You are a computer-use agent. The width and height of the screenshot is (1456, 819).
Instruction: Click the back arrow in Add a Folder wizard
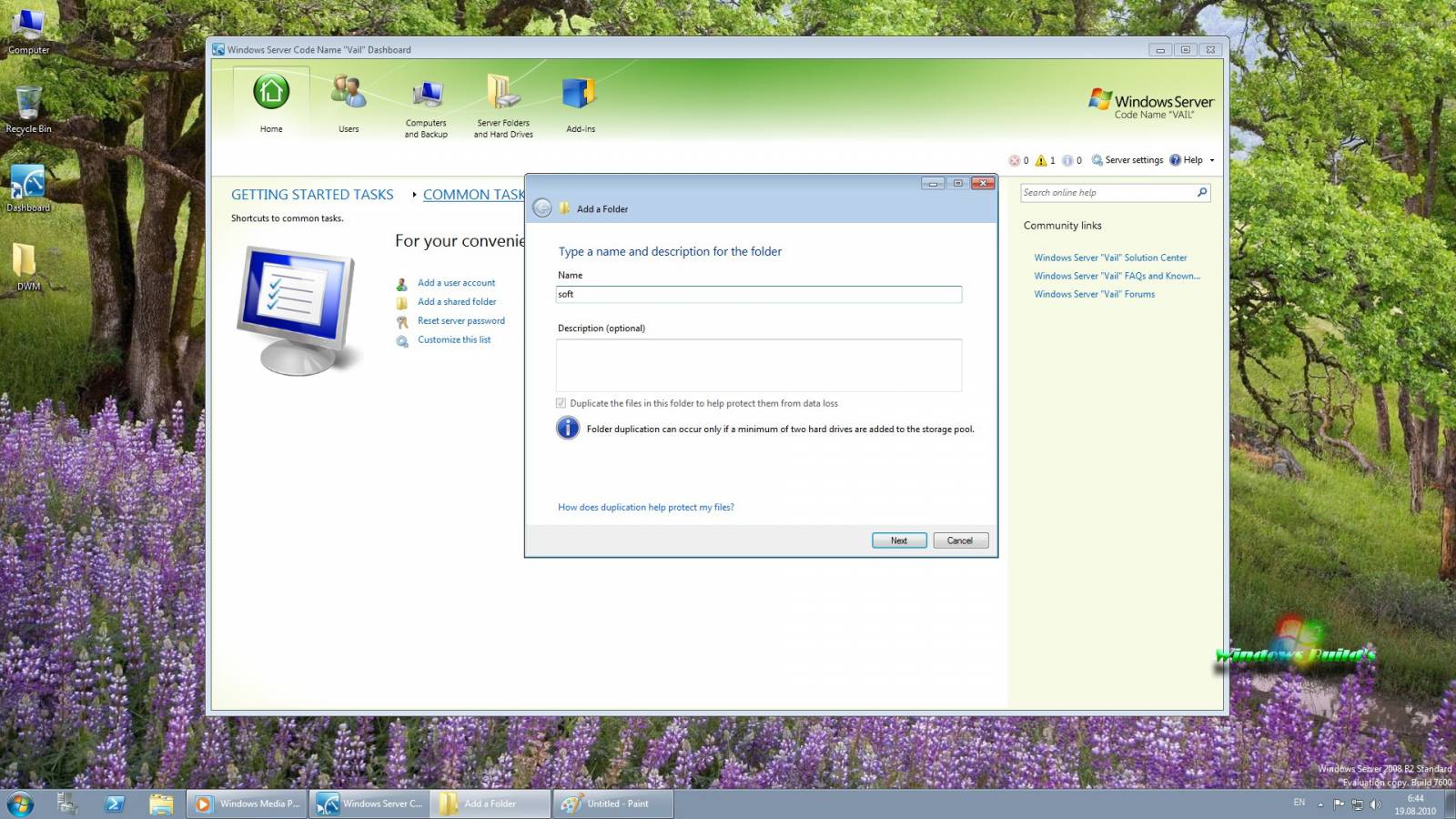(541, 208)
